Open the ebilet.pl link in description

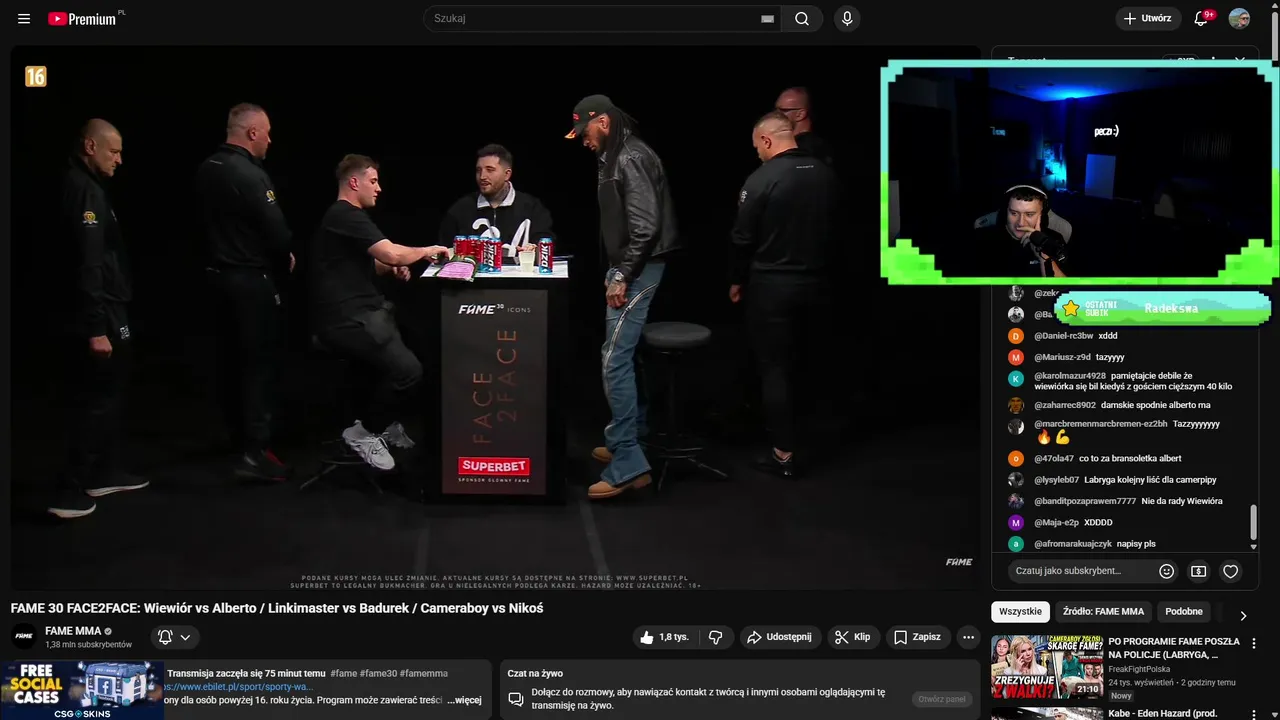(240, 687)
